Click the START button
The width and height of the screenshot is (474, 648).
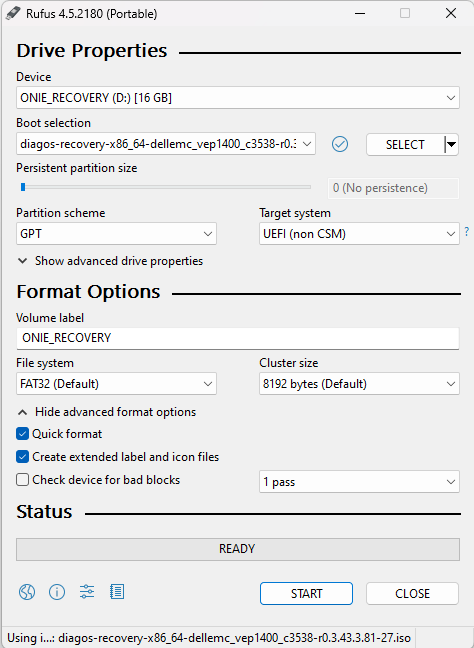pyautogui.click(x=306, y=594)
